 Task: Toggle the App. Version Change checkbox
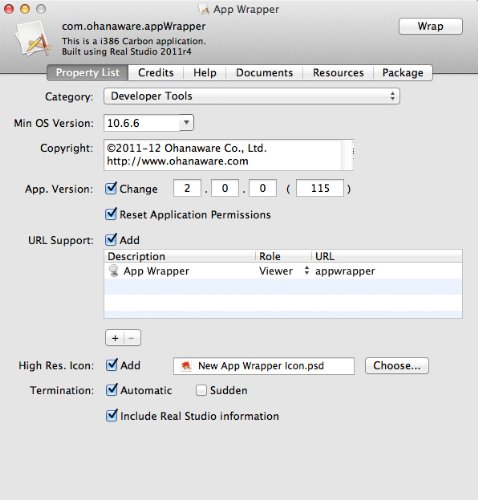click(x=111, y=188)
